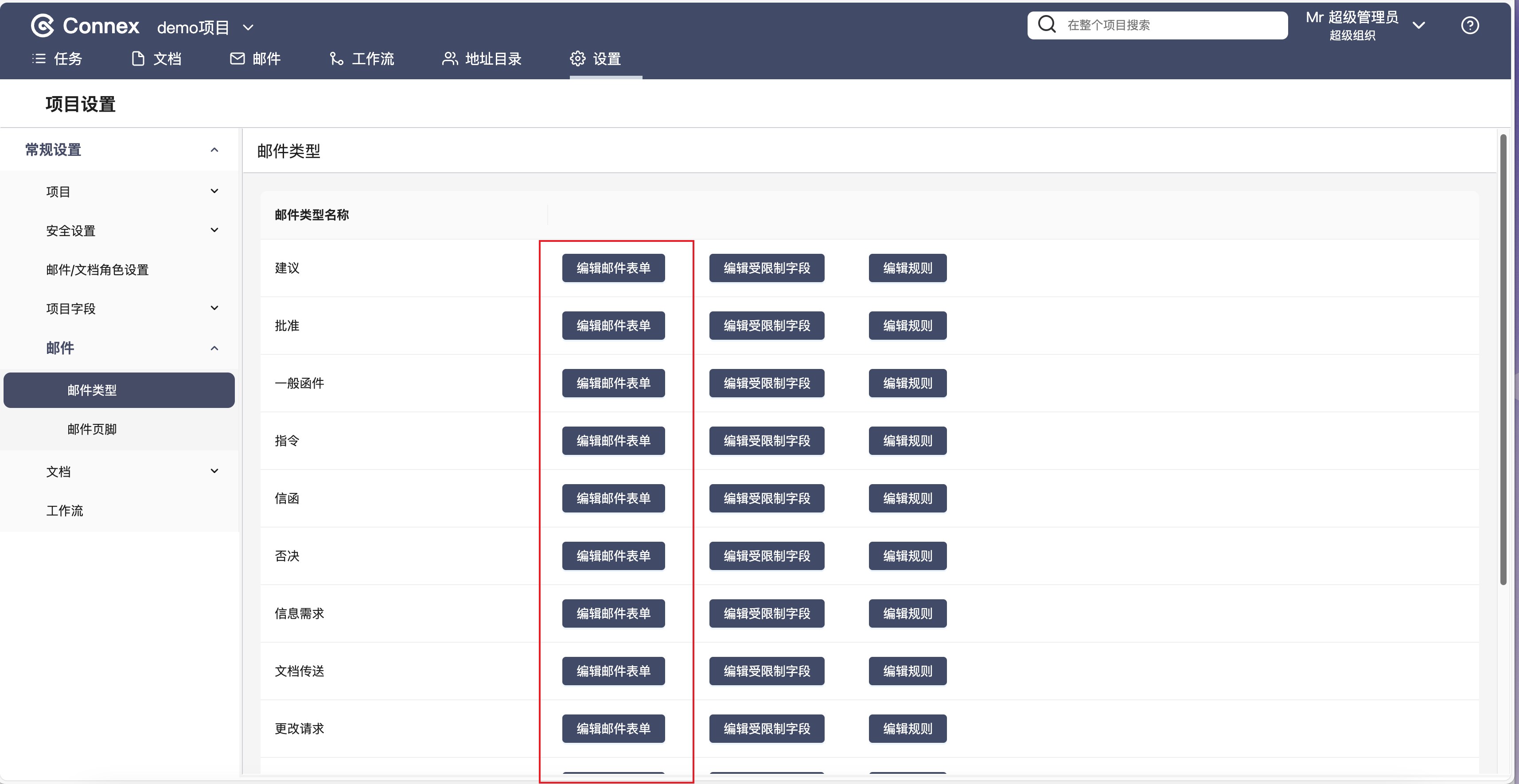Viewport: 1519px width, 784px height.
Task: Open the 地址目录 directory tab
Action: point(482,59)
